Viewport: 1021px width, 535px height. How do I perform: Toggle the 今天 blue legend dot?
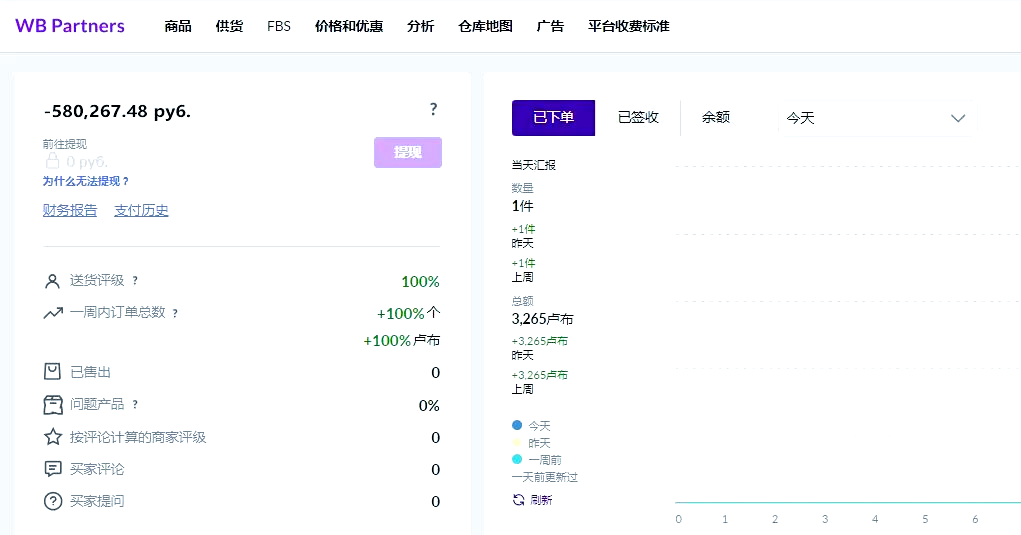517,425
